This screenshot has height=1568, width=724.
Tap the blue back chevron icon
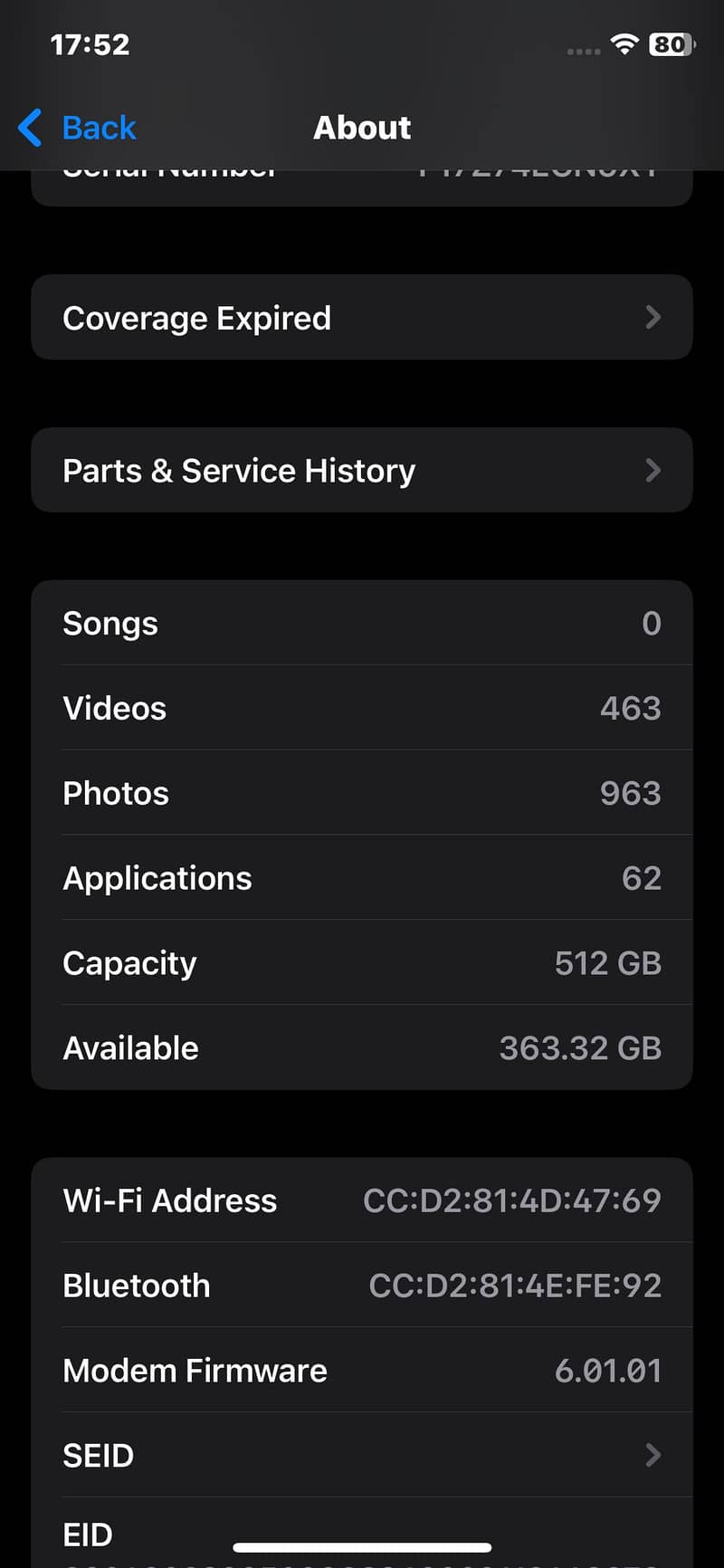point(30,128)
